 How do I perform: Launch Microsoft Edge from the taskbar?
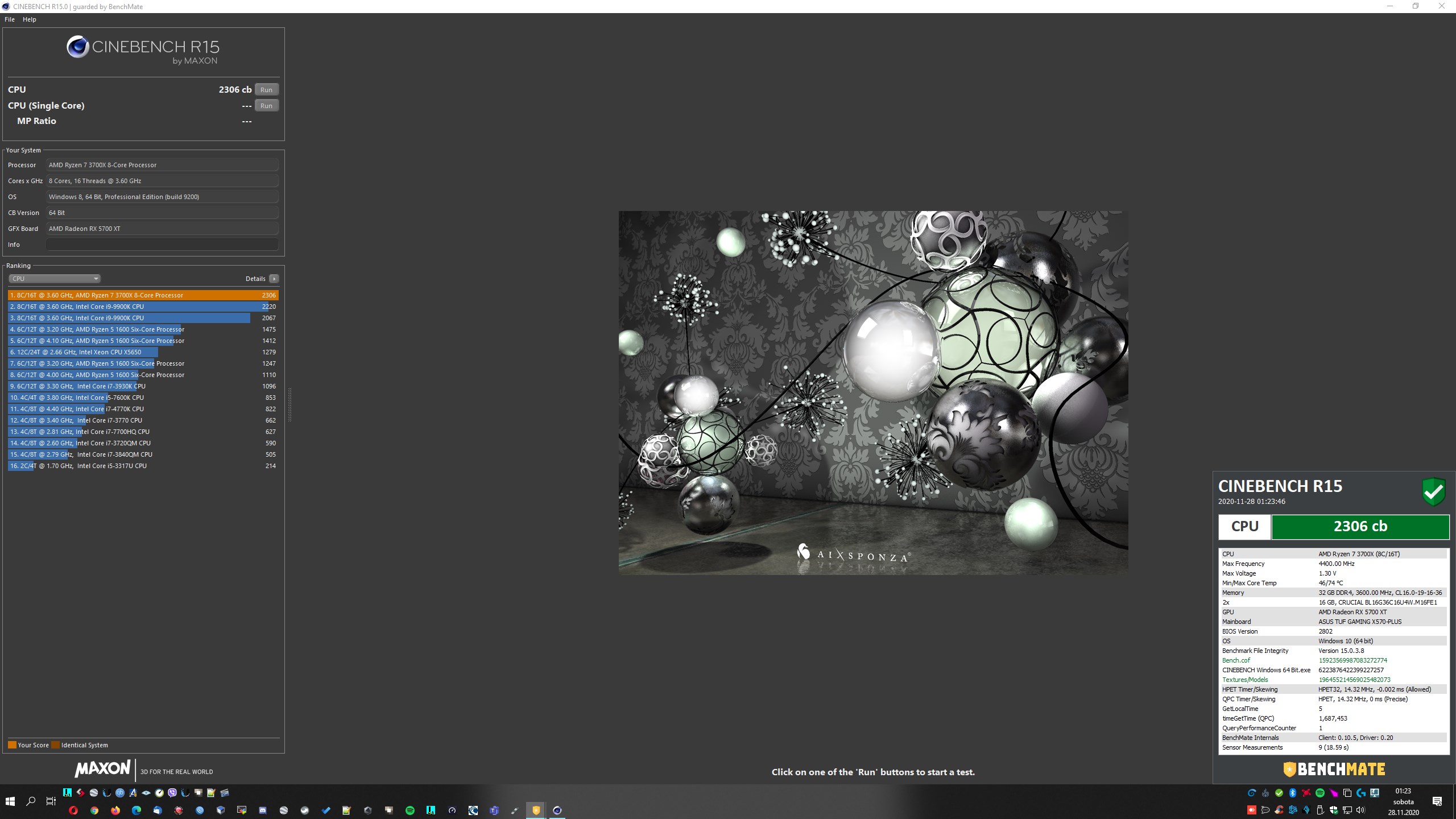coord(136,810)
